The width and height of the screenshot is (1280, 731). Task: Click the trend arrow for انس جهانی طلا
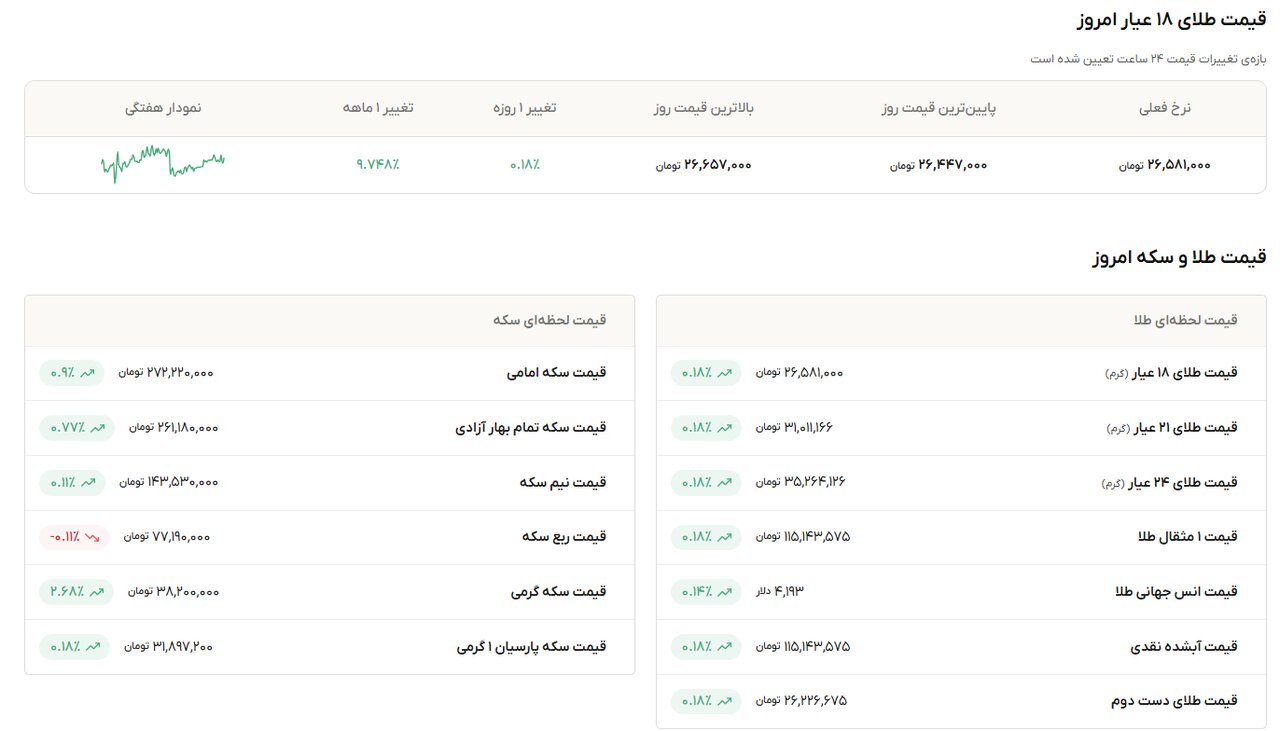click(x=725, y=591)
